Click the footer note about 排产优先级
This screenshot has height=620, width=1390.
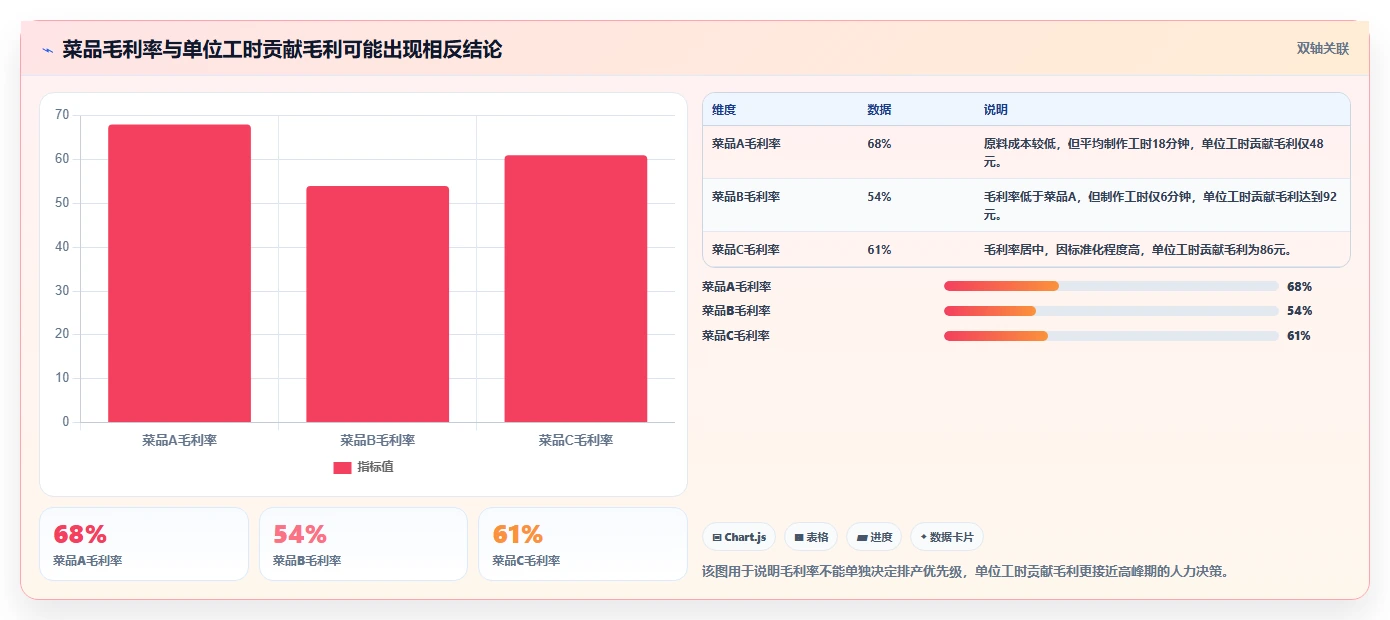click(965, 572)
